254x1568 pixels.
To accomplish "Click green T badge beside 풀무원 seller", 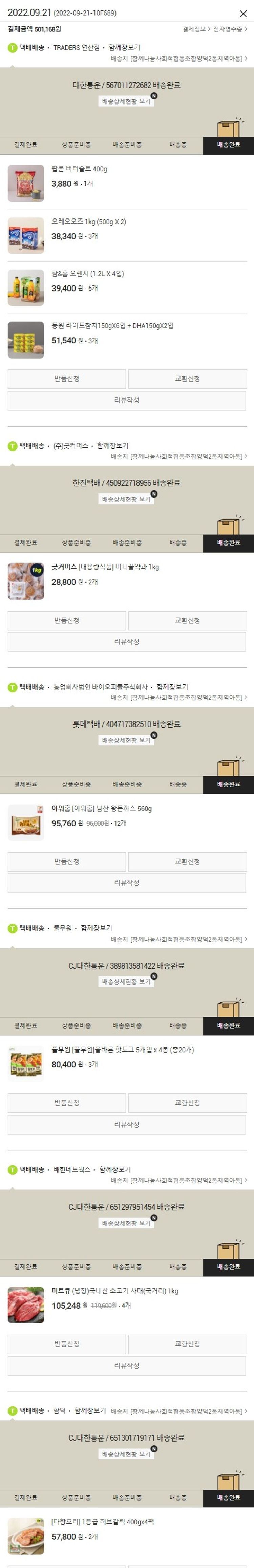I will tap(12, 929).
